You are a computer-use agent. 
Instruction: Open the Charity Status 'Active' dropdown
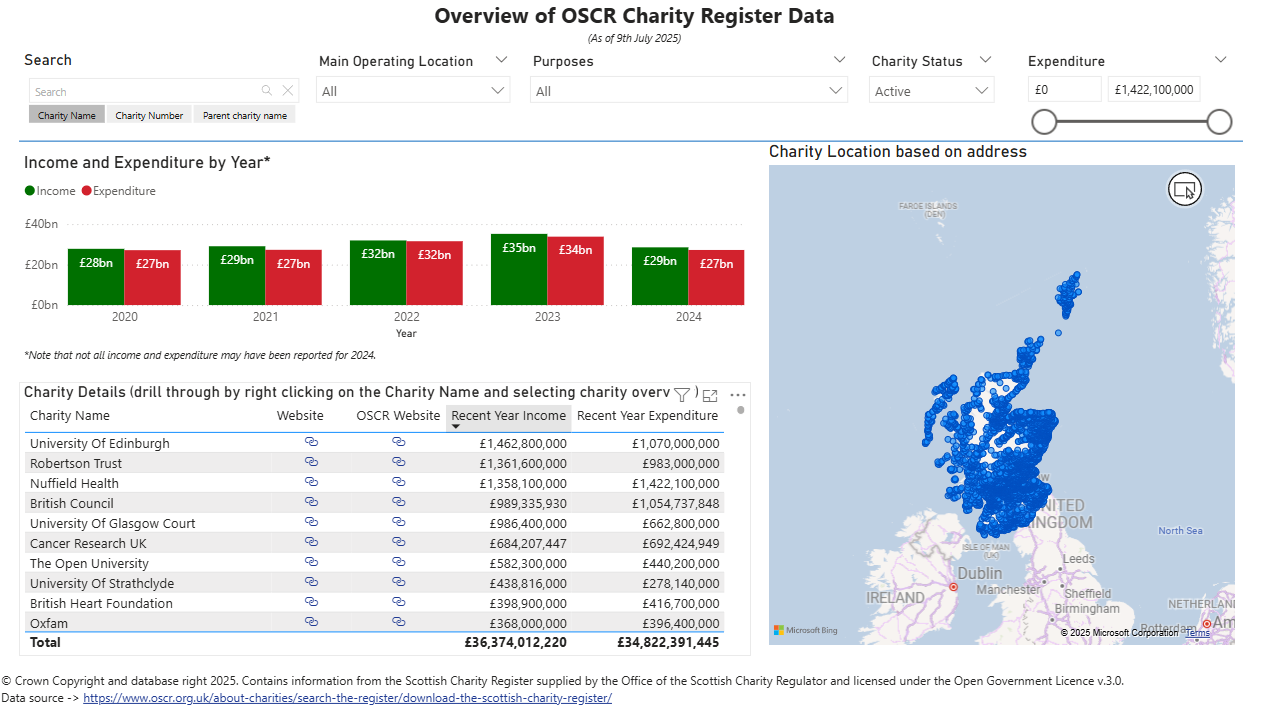click(x=931, y=90)
